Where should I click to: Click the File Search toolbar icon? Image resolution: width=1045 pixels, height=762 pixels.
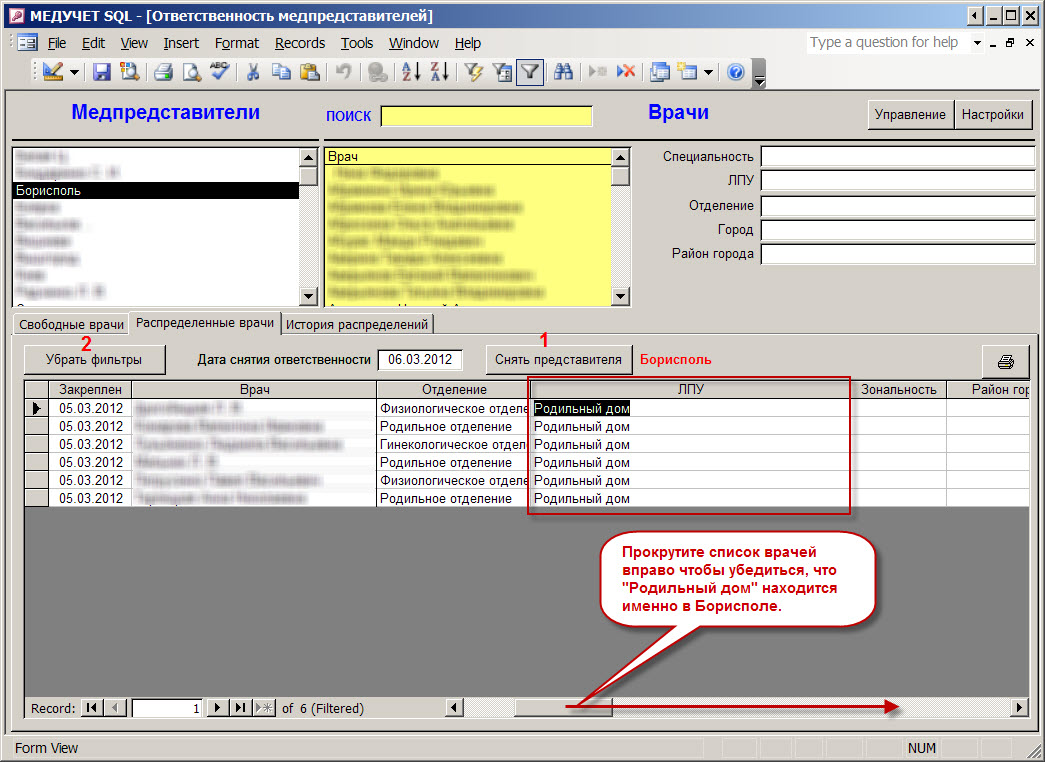(129, 71)
